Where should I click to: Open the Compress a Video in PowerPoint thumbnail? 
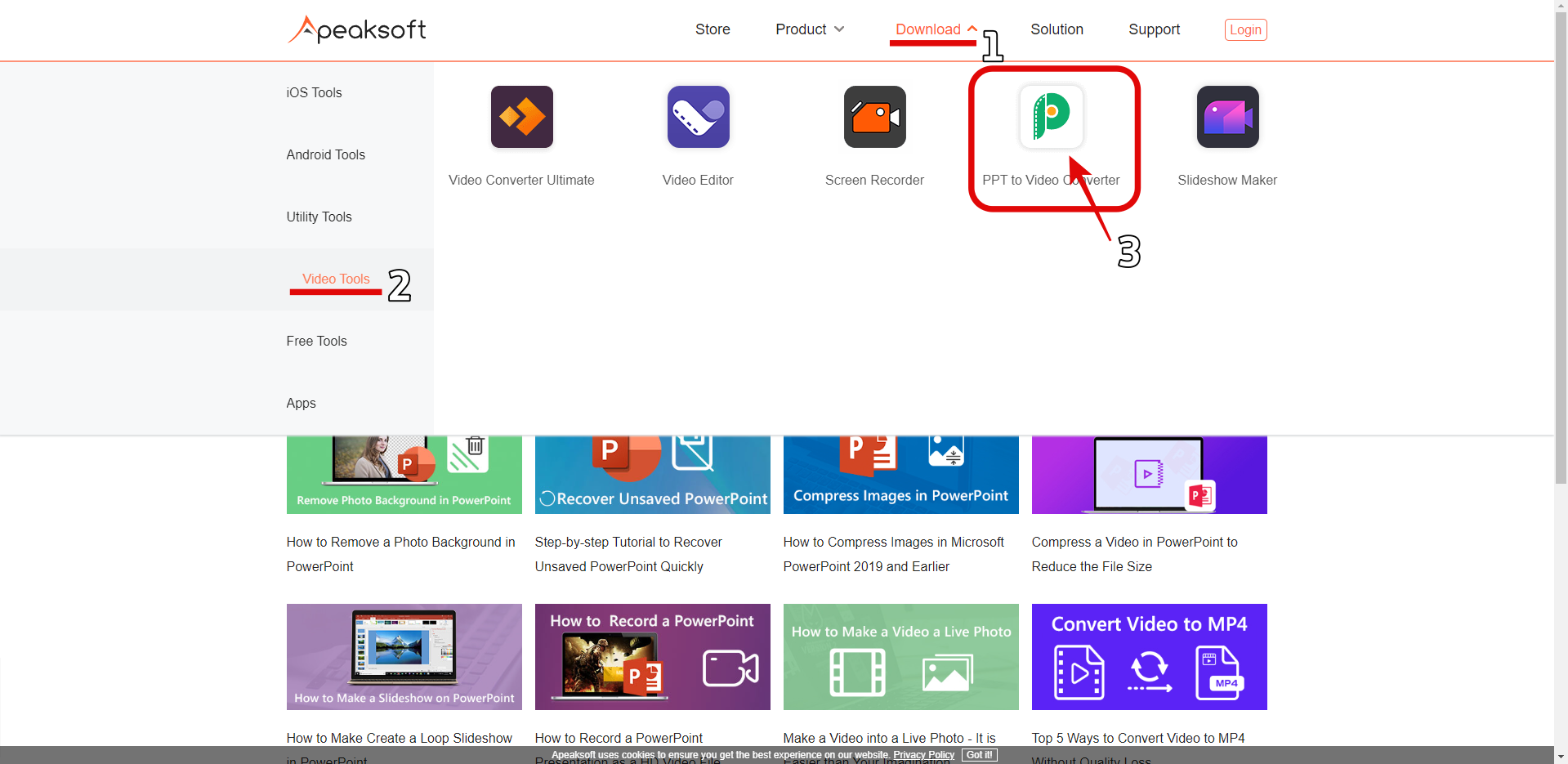[1150, 475]
